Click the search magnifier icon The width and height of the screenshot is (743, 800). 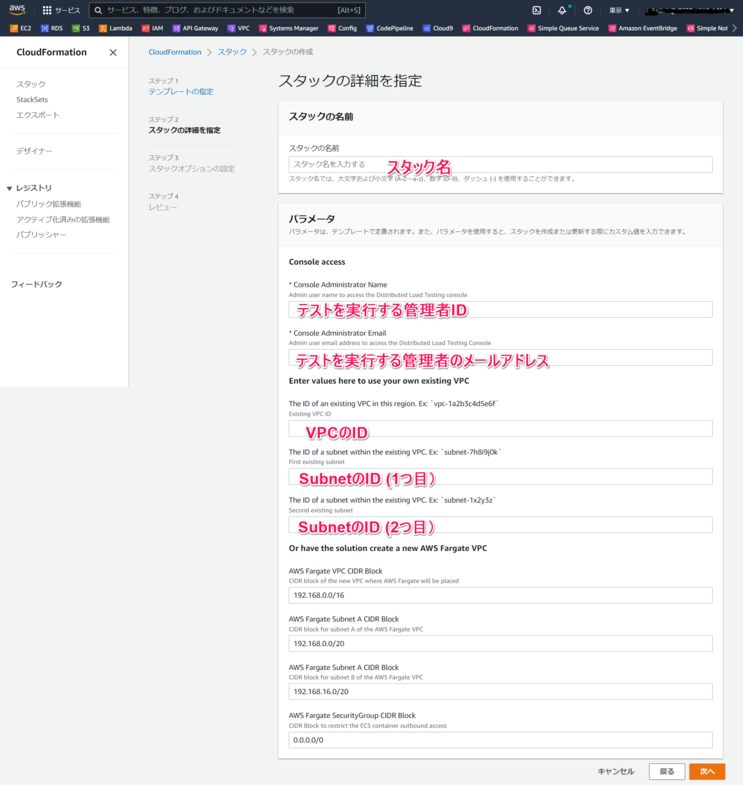click(x=98, y=10)
